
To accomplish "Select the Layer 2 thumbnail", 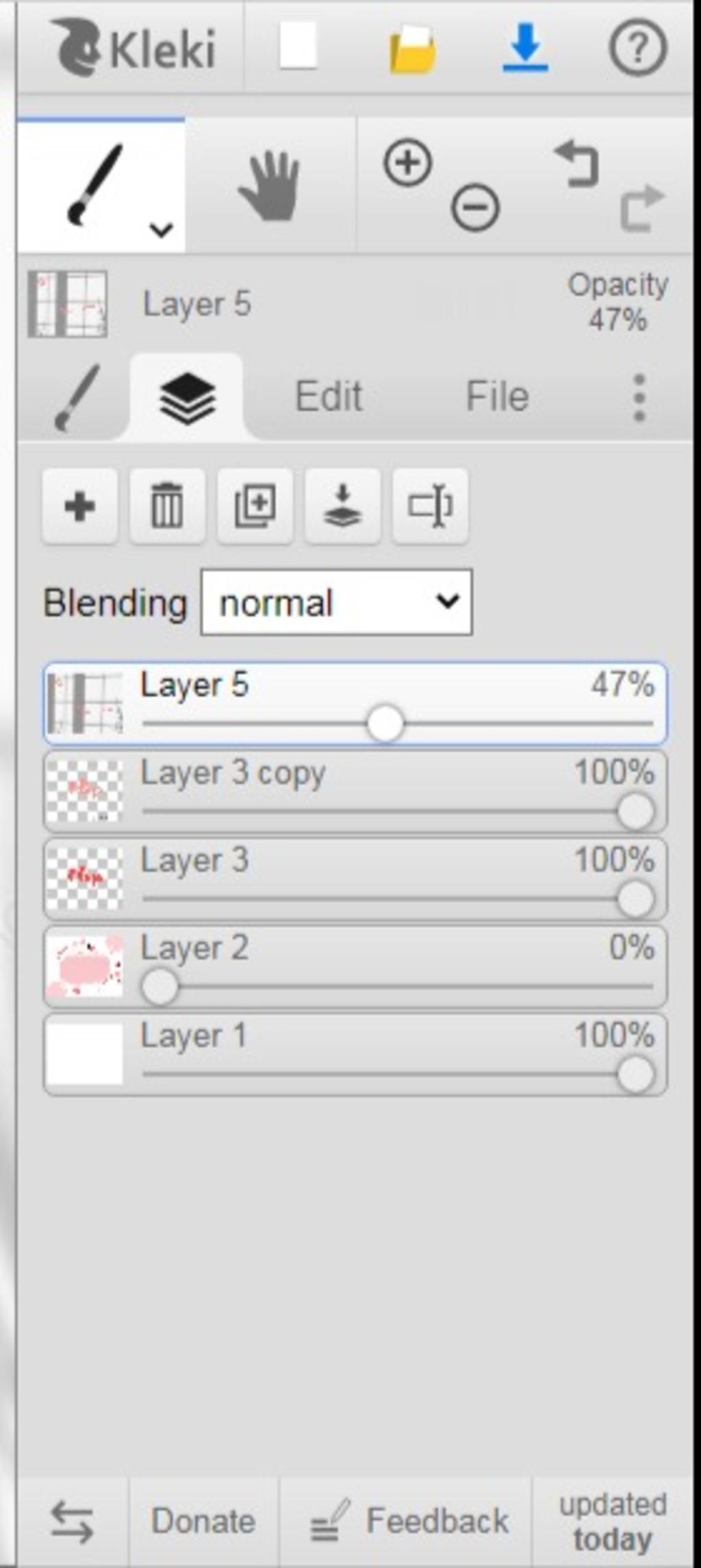I will pyautogui.click(x=84, y=967).
